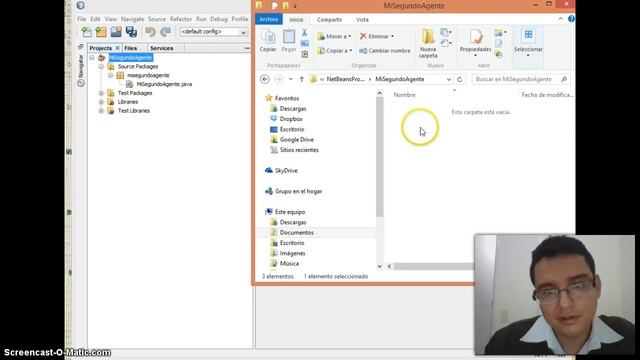Close the Projects tab with its X
This screenshot has width=640, height=360.
(x=118, y=48)
